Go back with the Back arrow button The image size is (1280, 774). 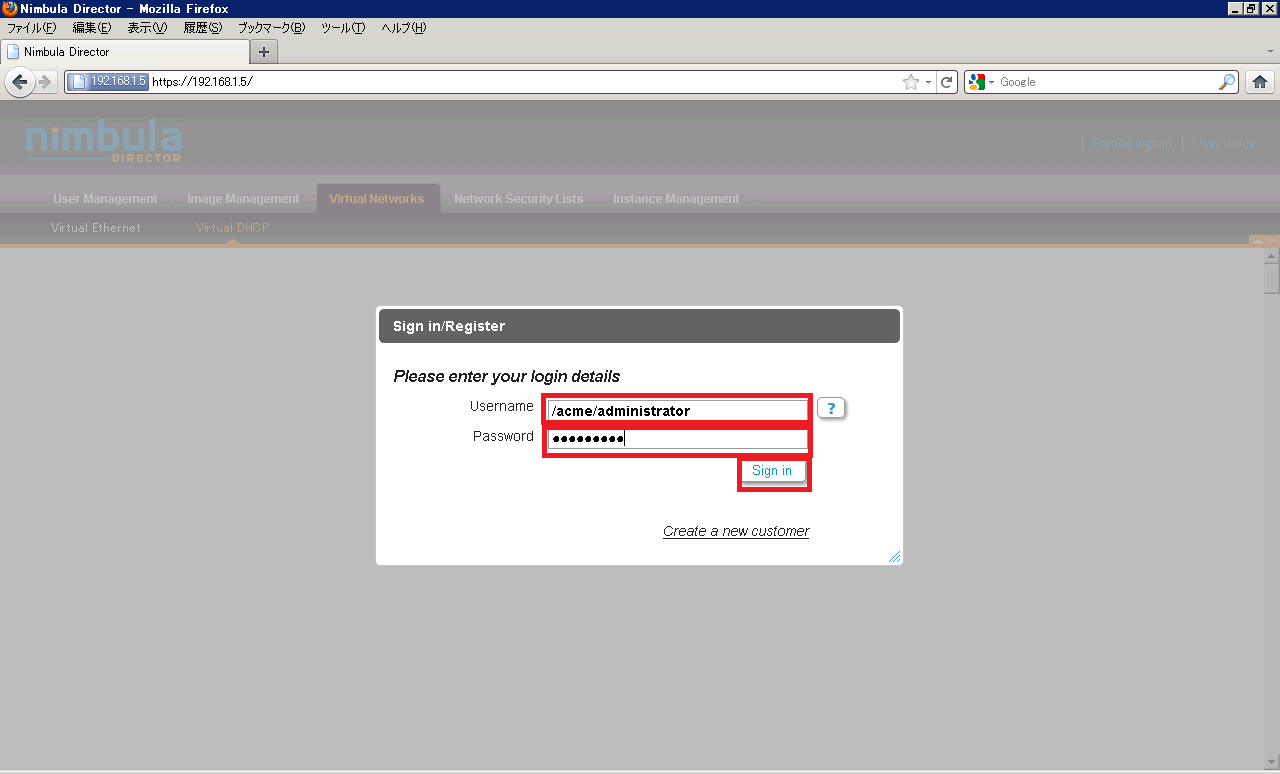(x=20, y=82)
